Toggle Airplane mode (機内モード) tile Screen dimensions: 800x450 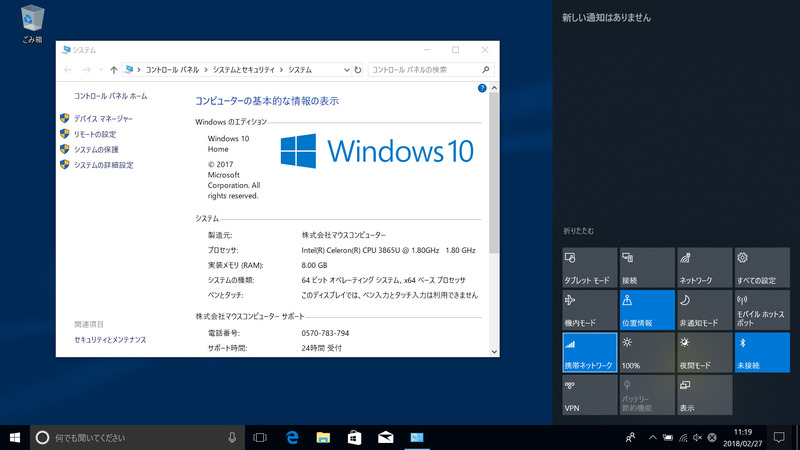coord(589,310)
